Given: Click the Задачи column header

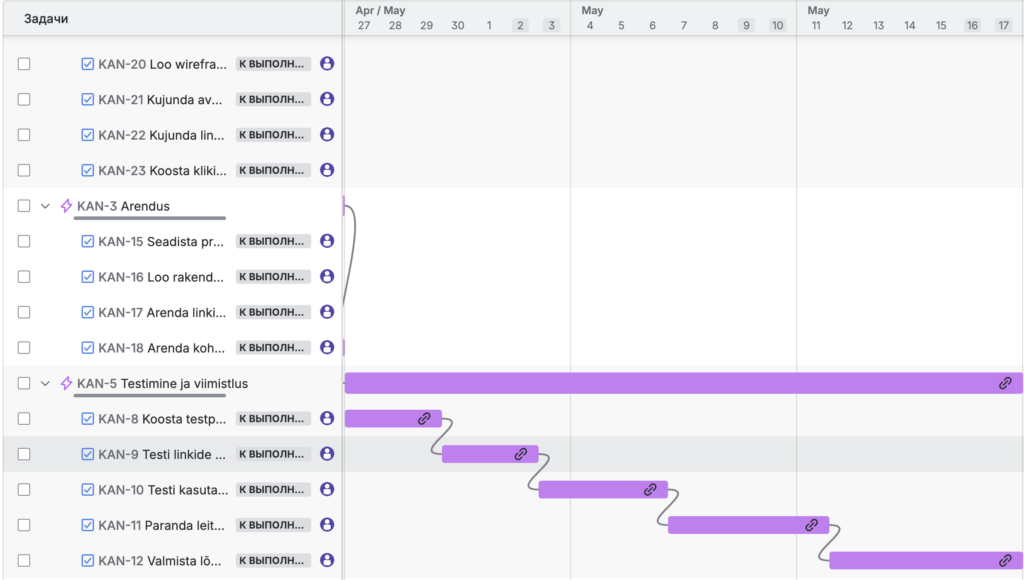Looking at the screenshot, I should [x=46, y=19].
